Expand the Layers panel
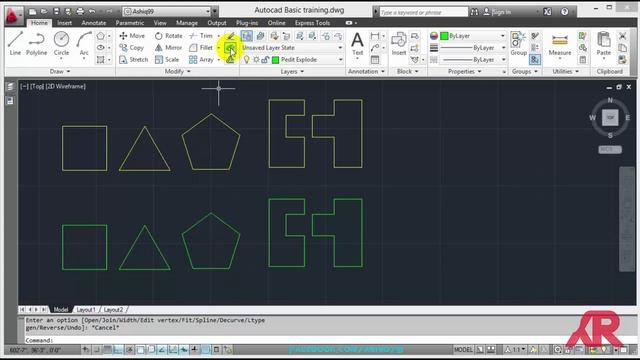The height and width of the screenshot is (360, 640). pyautogui.click(x=292, y=71)
